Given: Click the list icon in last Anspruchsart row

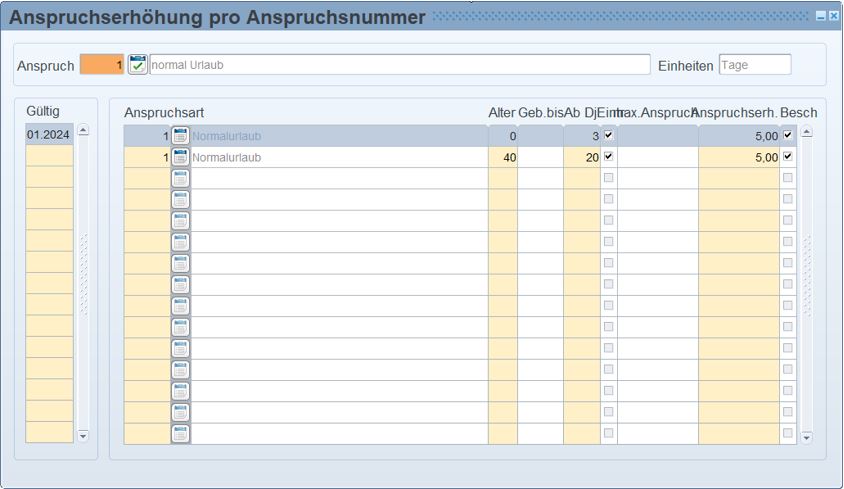Looking at the screenshot, I should click(x=180, y=434).
